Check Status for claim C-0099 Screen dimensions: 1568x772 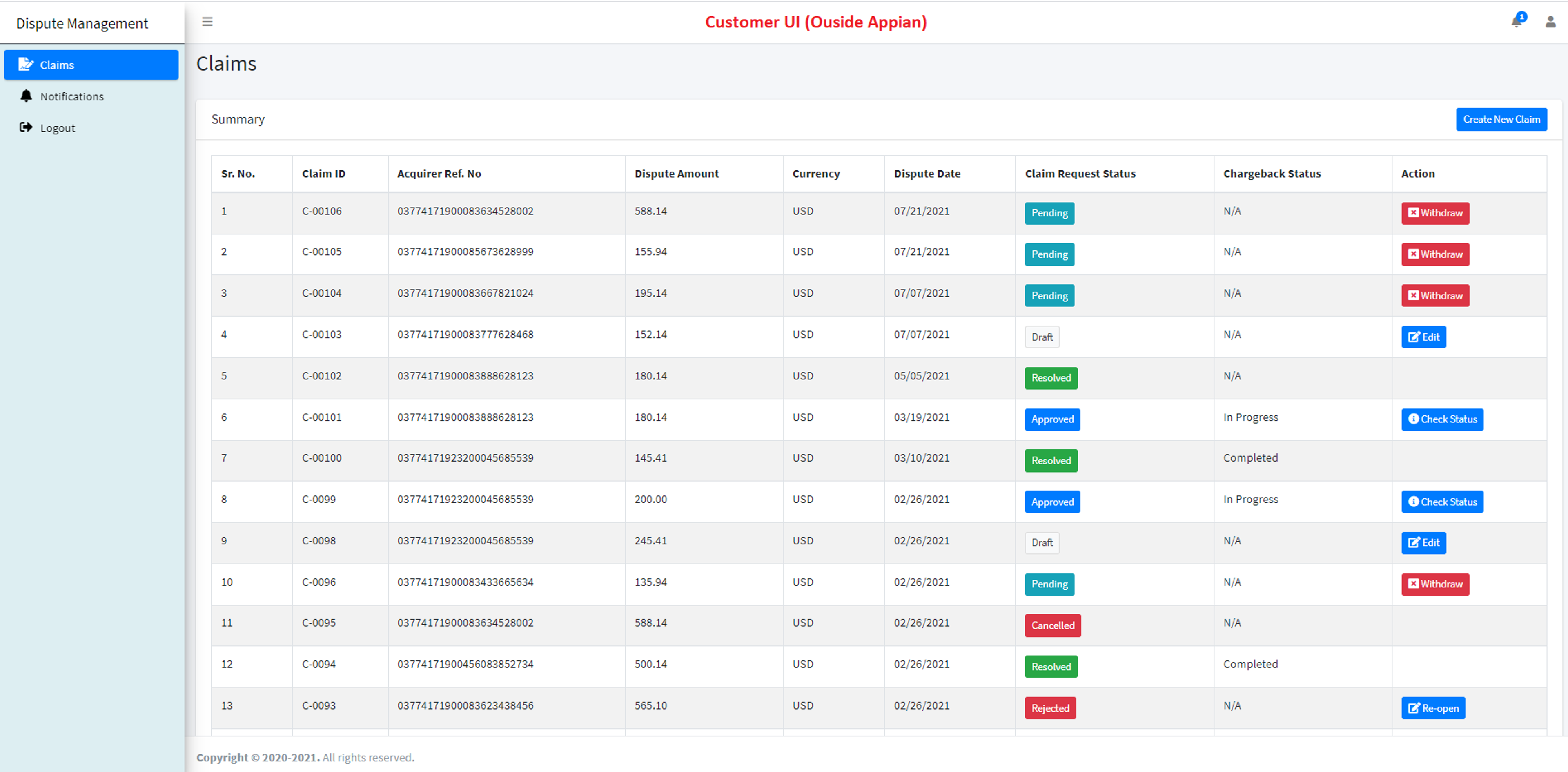tap(1442, 502)
